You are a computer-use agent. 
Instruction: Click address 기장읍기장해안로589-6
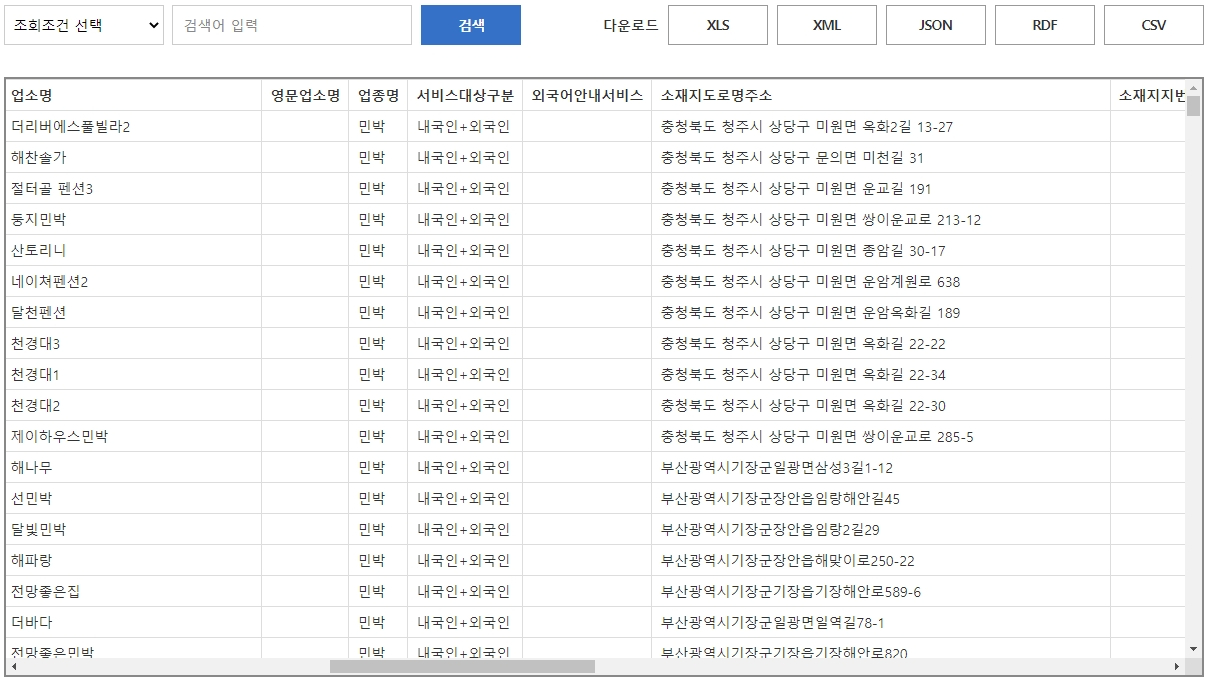click(x=846, y=591)
